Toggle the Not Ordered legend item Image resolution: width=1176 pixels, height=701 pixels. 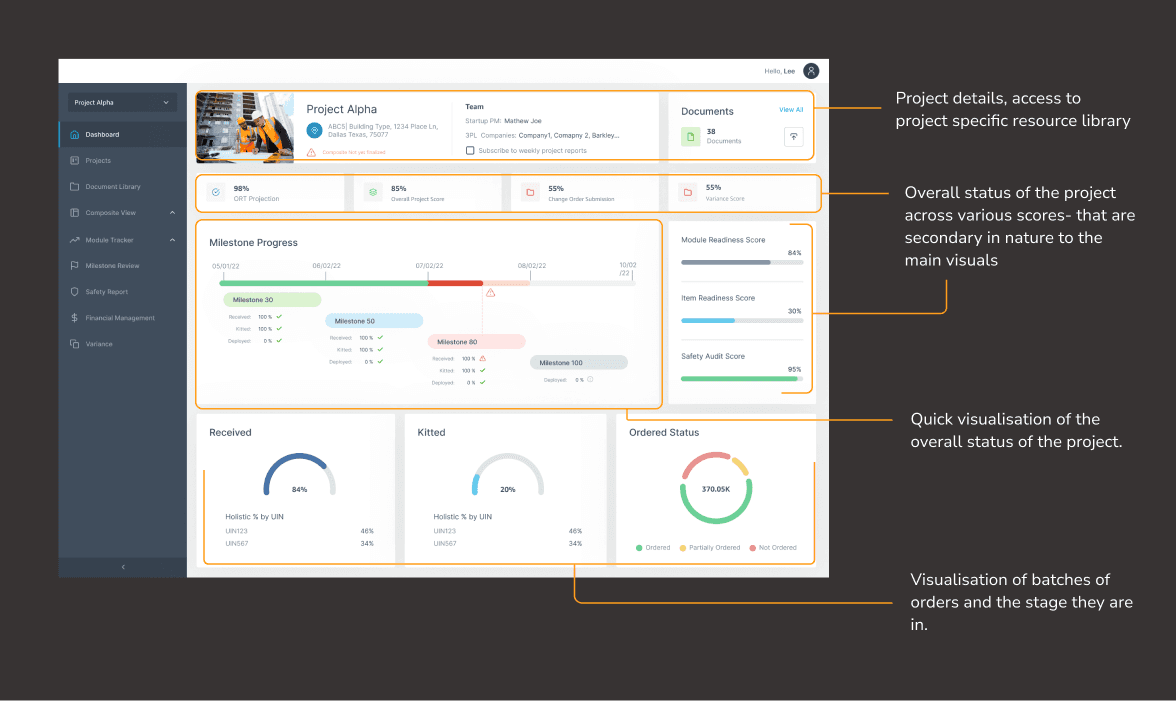click(776, 547)
